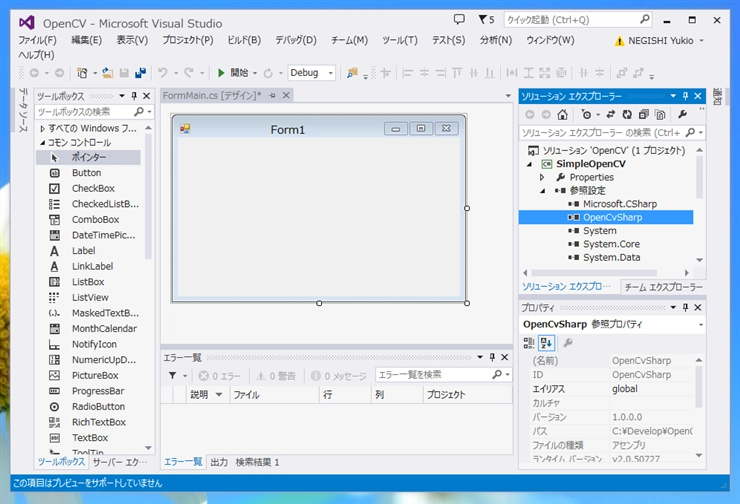Open the OpenCvSharp property object dropdown

click(x=700, y=325)
